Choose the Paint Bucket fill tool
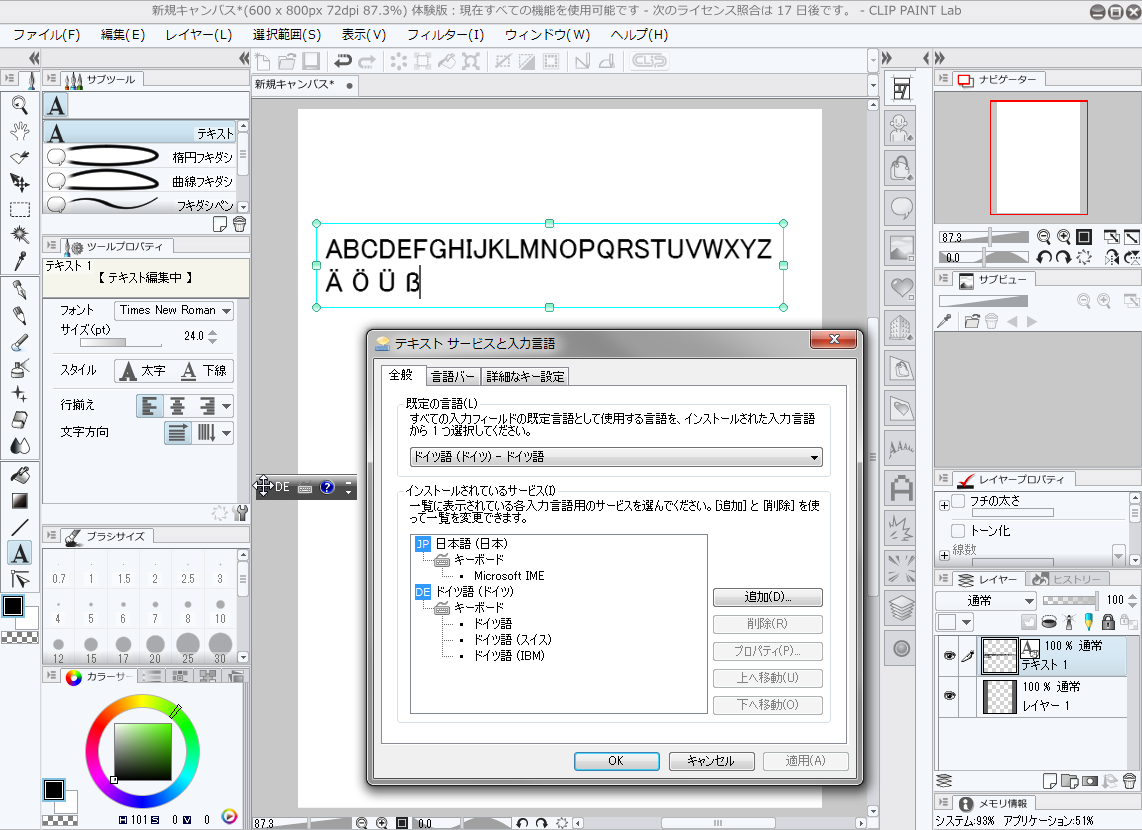The width and height of the screenshot is (1142, 830). (19, 474)
